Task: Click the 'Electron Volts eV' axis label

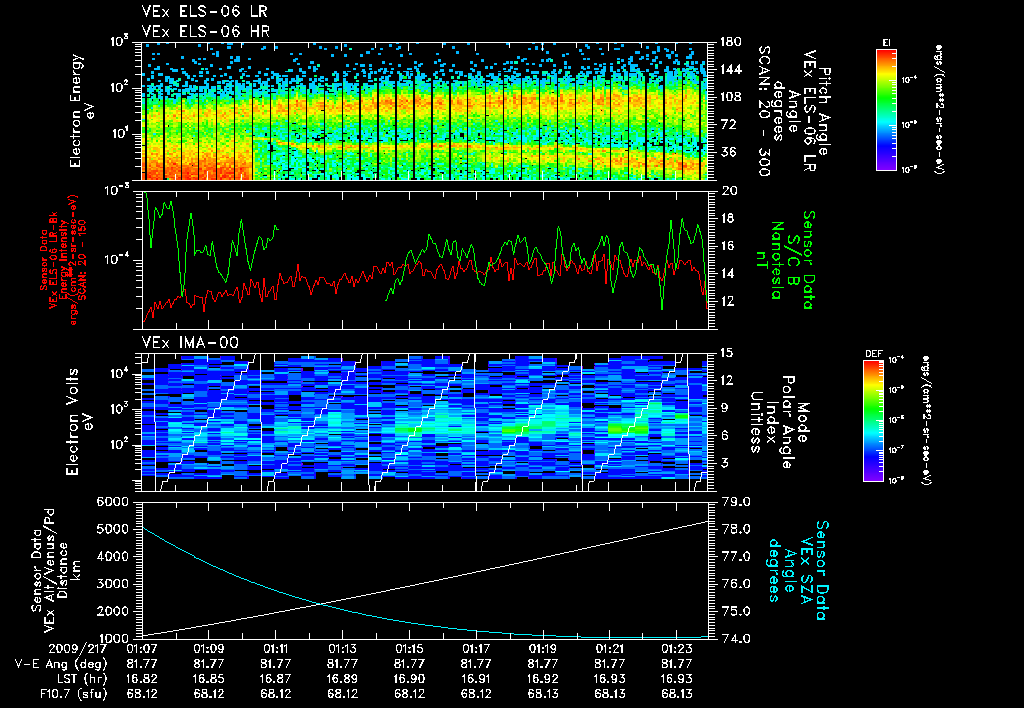Action: point(78,422)
